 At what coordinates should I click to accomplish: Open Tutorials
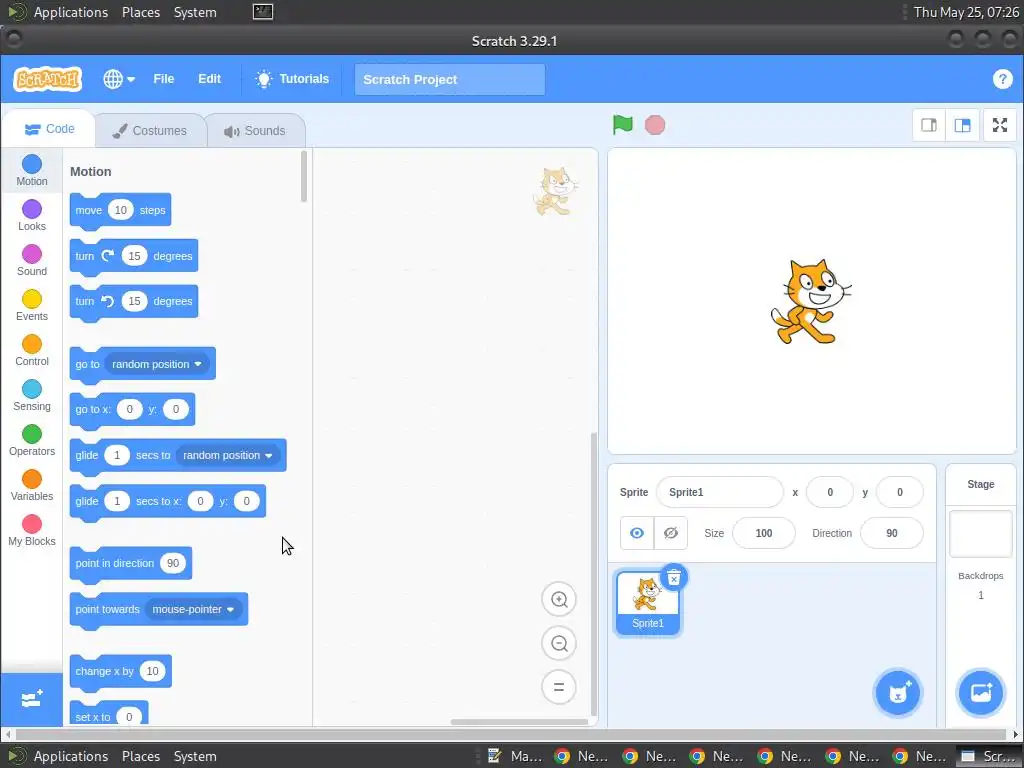point(293,79)
